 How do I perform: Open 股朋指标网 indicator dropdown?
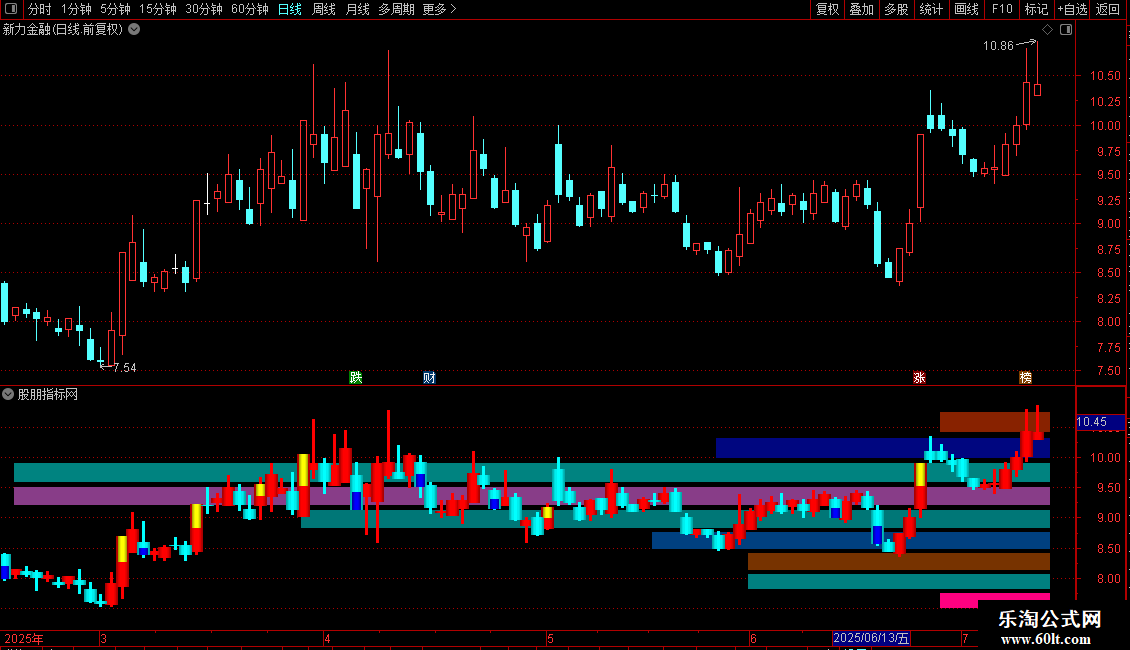point(8,394)
